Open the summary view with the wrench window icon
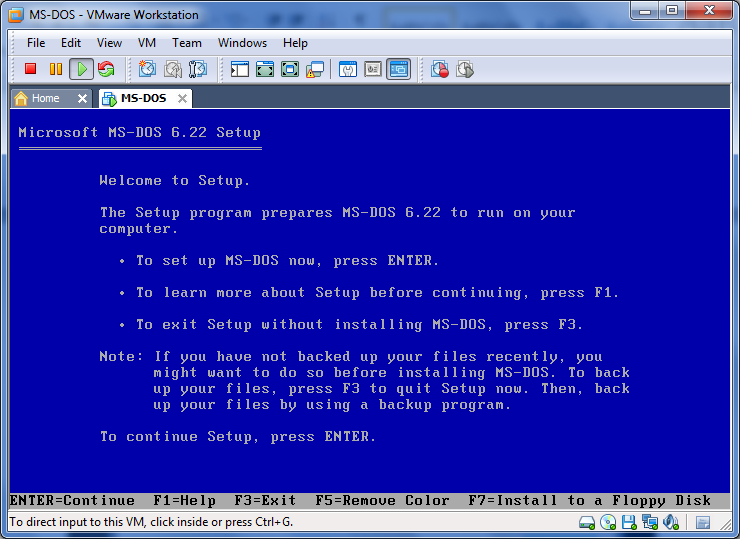The image size is (740, 539). click(348, 69)
